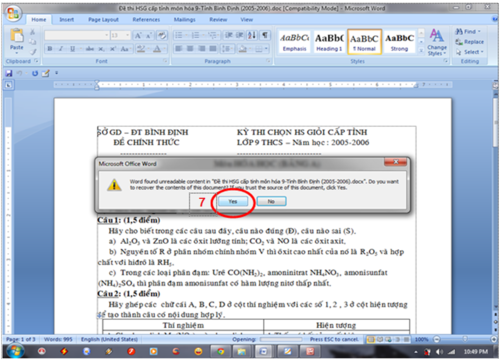Apply the Emphasis style
500x360 pixels.
[x=294, y=42]
